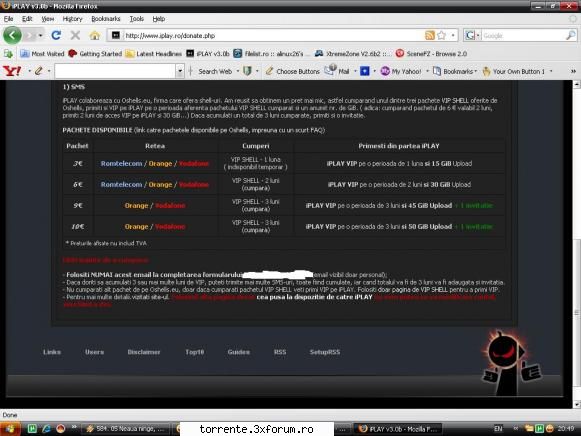The width and height of the screenshot is (581, 436).
Task: Open the Help menu
Action: point(159,19)
